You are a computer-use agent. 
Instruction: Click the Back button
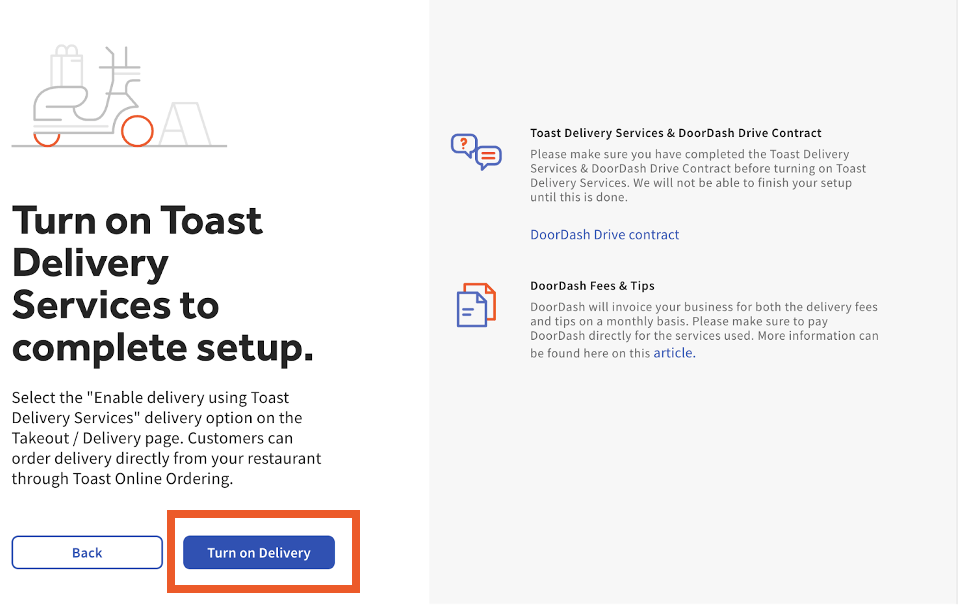click(x=87, y=552)
